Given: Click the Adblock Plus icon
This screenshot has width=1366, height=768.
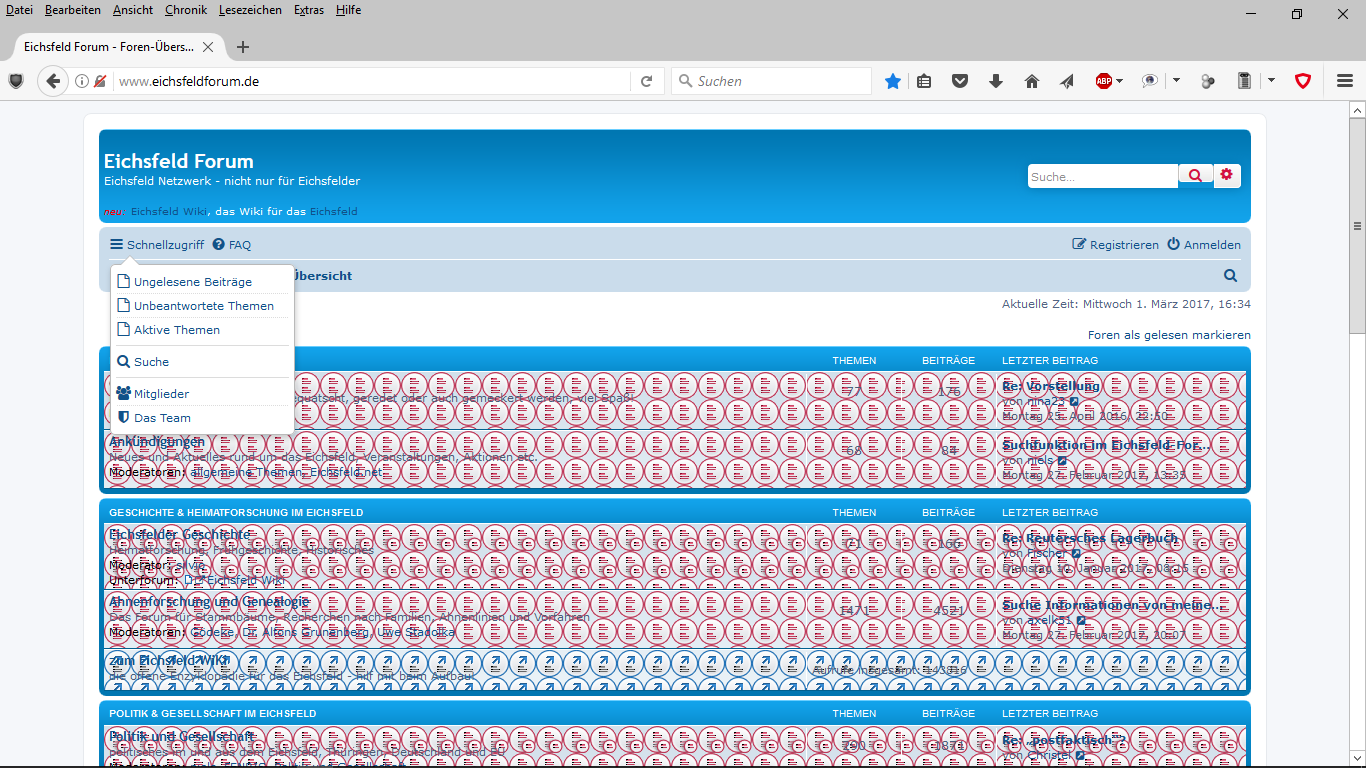Looking at the screenshot, I should coord(1103,81).
